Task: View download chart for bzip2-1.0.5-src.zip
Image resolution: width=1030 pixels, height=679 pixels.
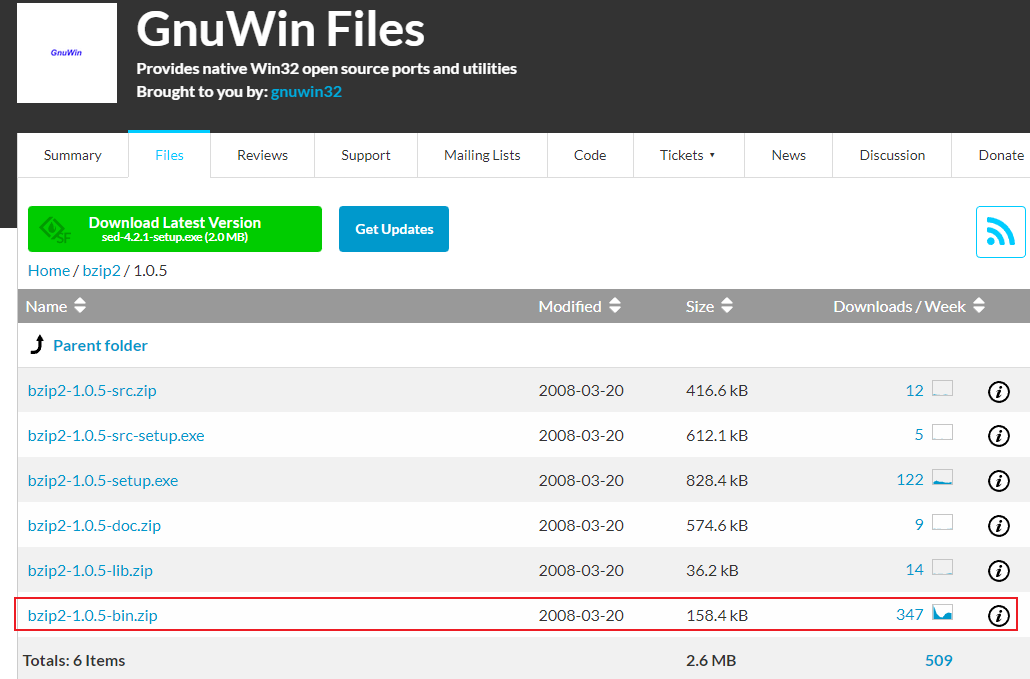Action: pos(943,388)
